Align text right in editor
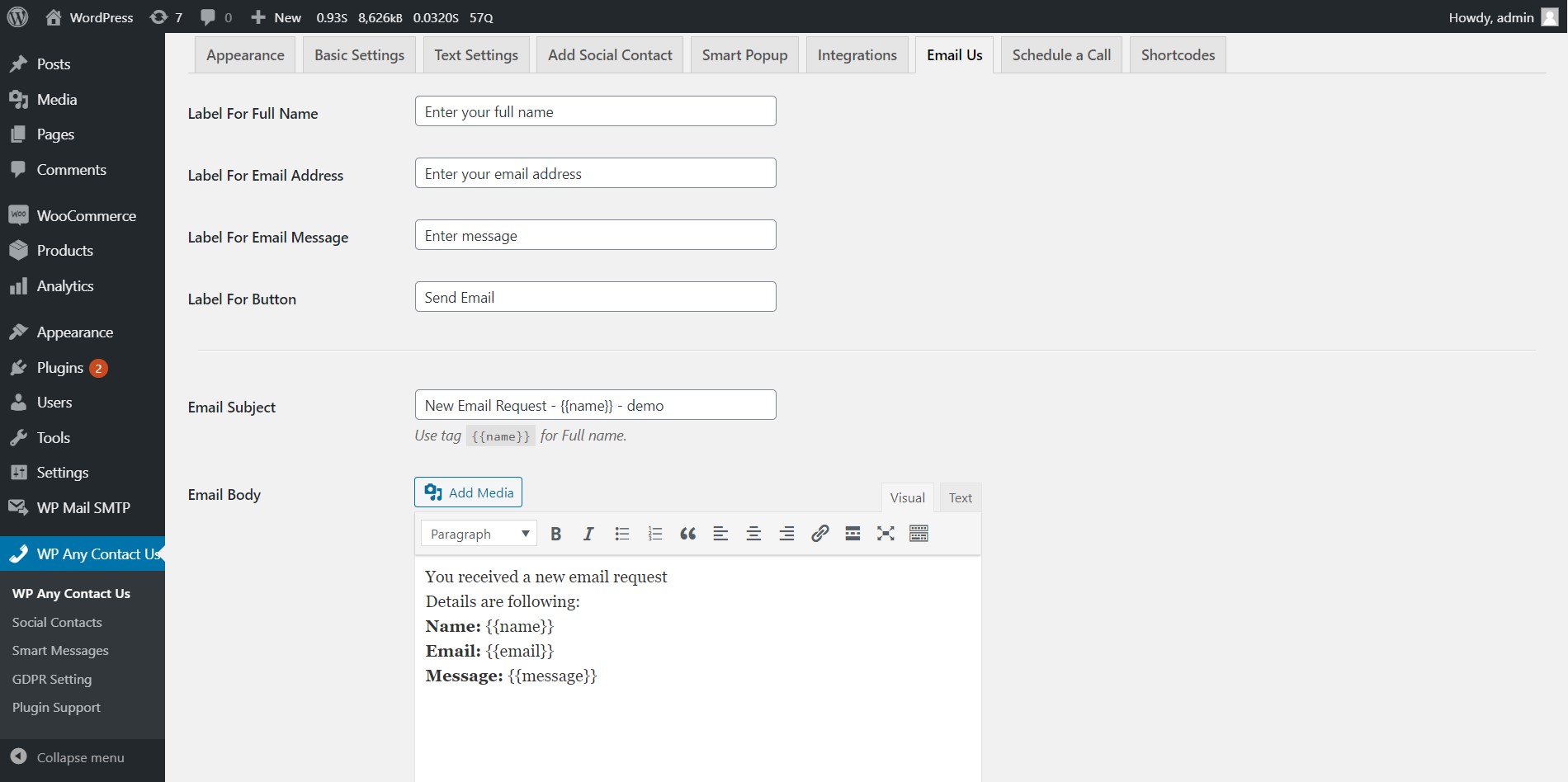1568x782 pixels. [x=786, y=534]
